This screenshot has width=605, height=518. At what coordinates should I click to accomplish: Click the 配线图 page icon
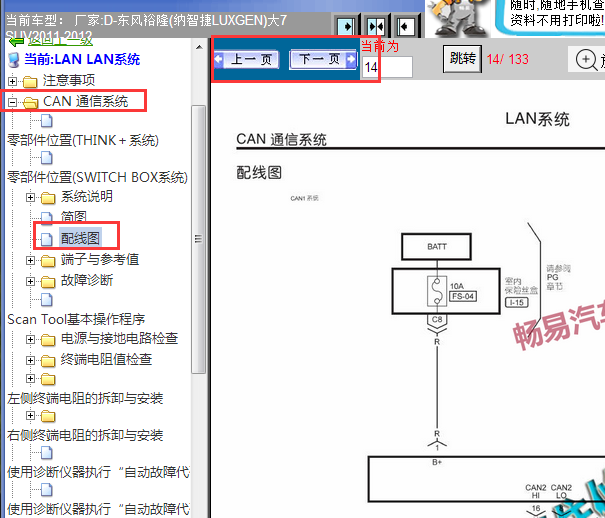[47, 239]
